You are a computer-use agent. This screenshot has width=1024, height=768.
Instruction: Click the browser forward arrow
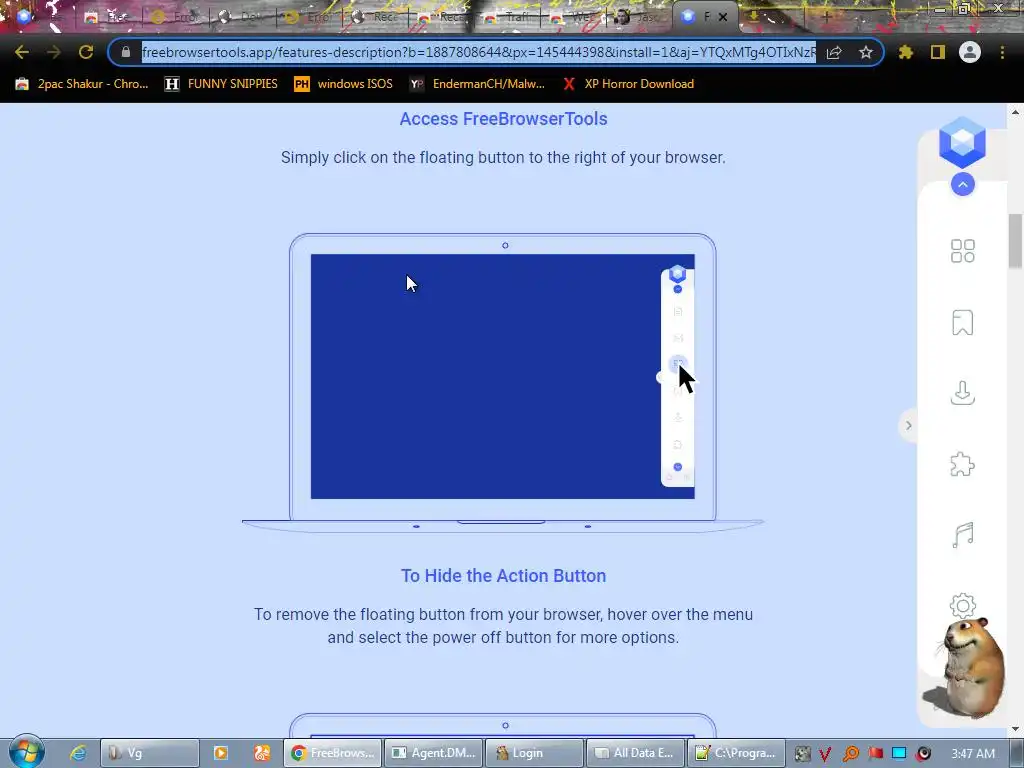tap(54, 52)
